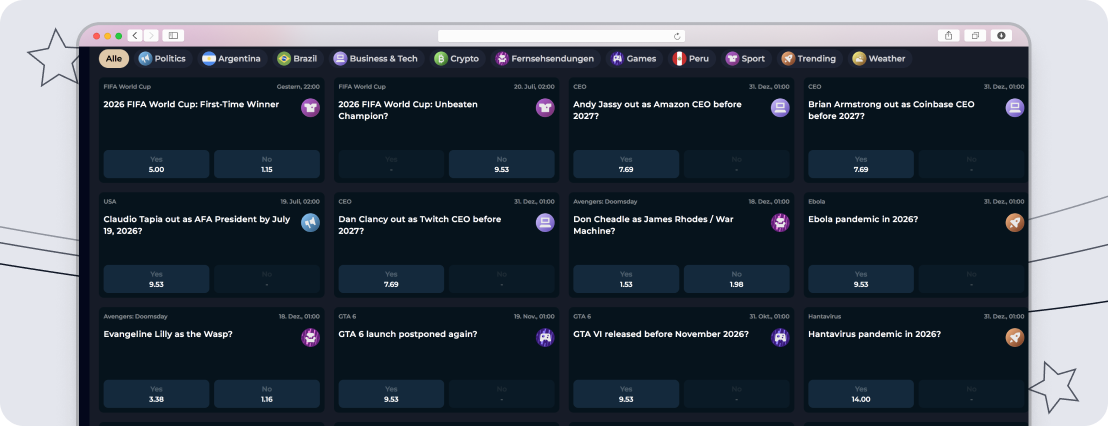Open 'Brian Armstrong out as Coinbase CEO' title
Image resolution: width=1108 pixels, height=426 pixels.
tap(891, 110)
